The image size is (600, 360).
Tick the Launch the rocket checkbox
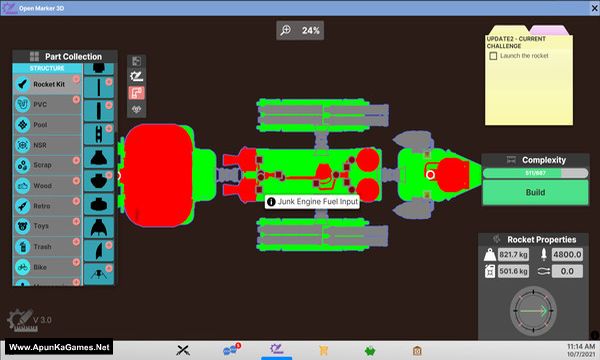point(493,56)
